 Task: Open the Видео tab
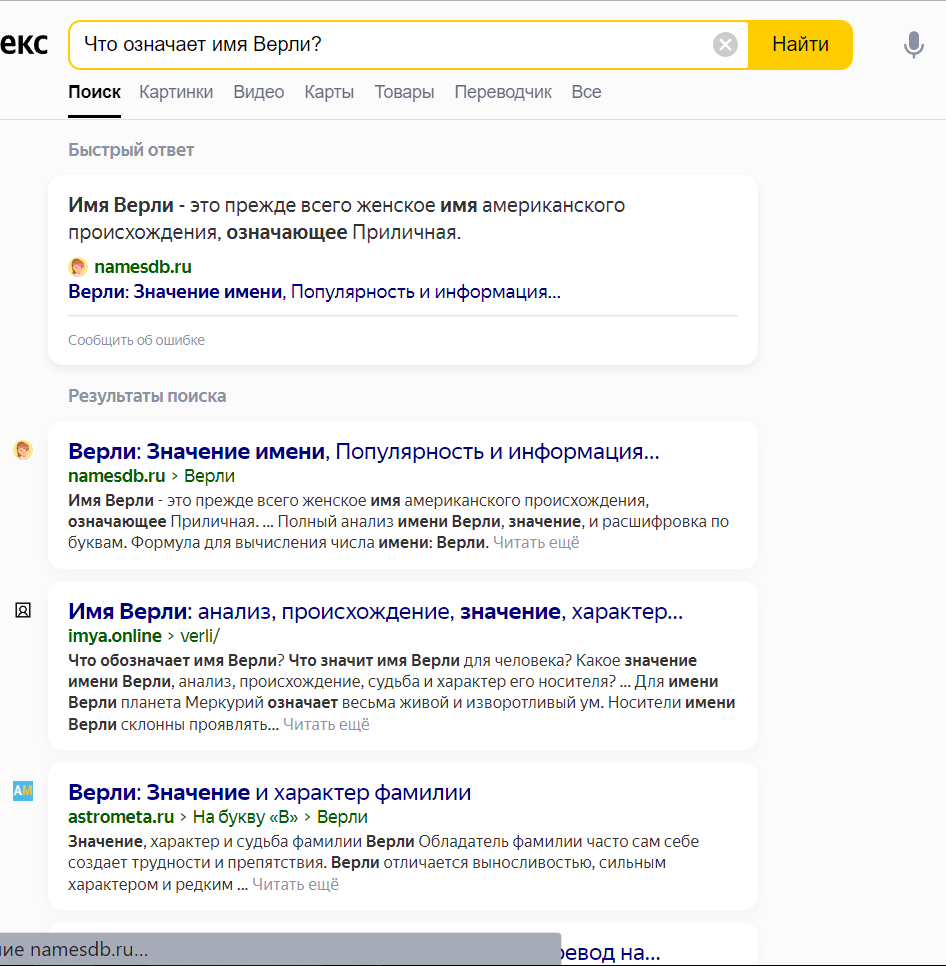tap(258, 92)
